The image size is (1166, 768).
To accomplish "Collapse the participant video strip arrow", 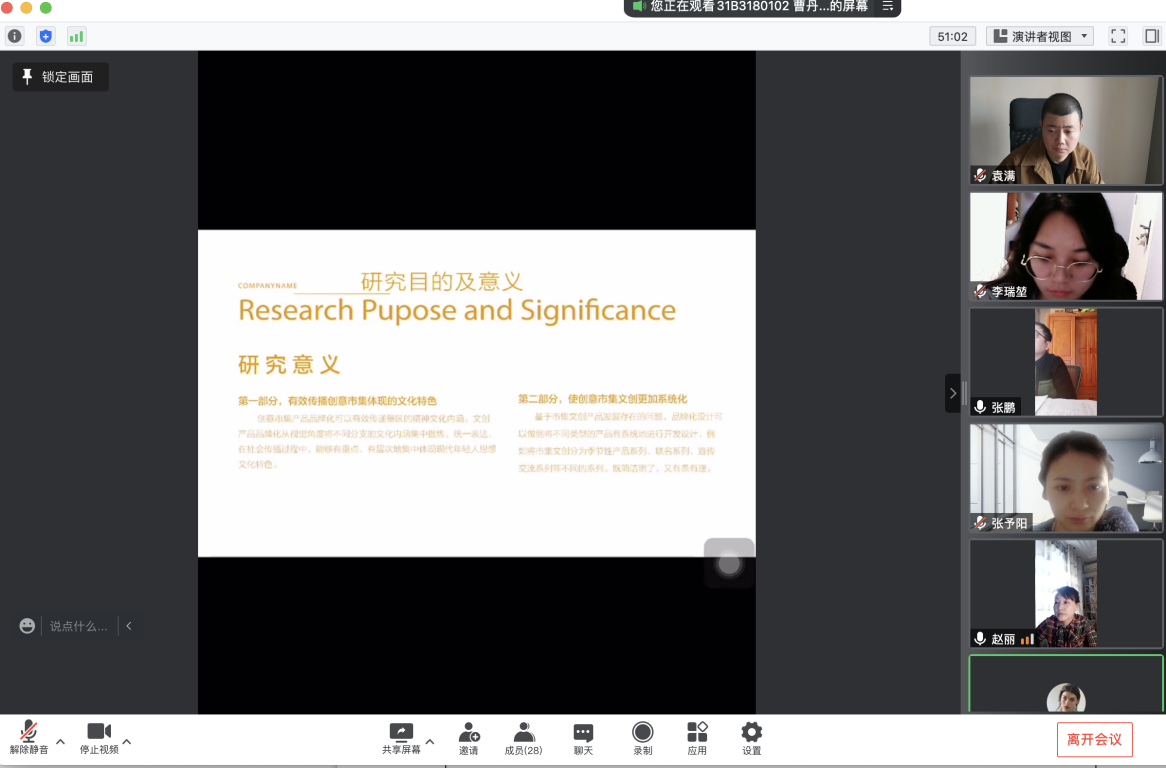I will (952, 393).
